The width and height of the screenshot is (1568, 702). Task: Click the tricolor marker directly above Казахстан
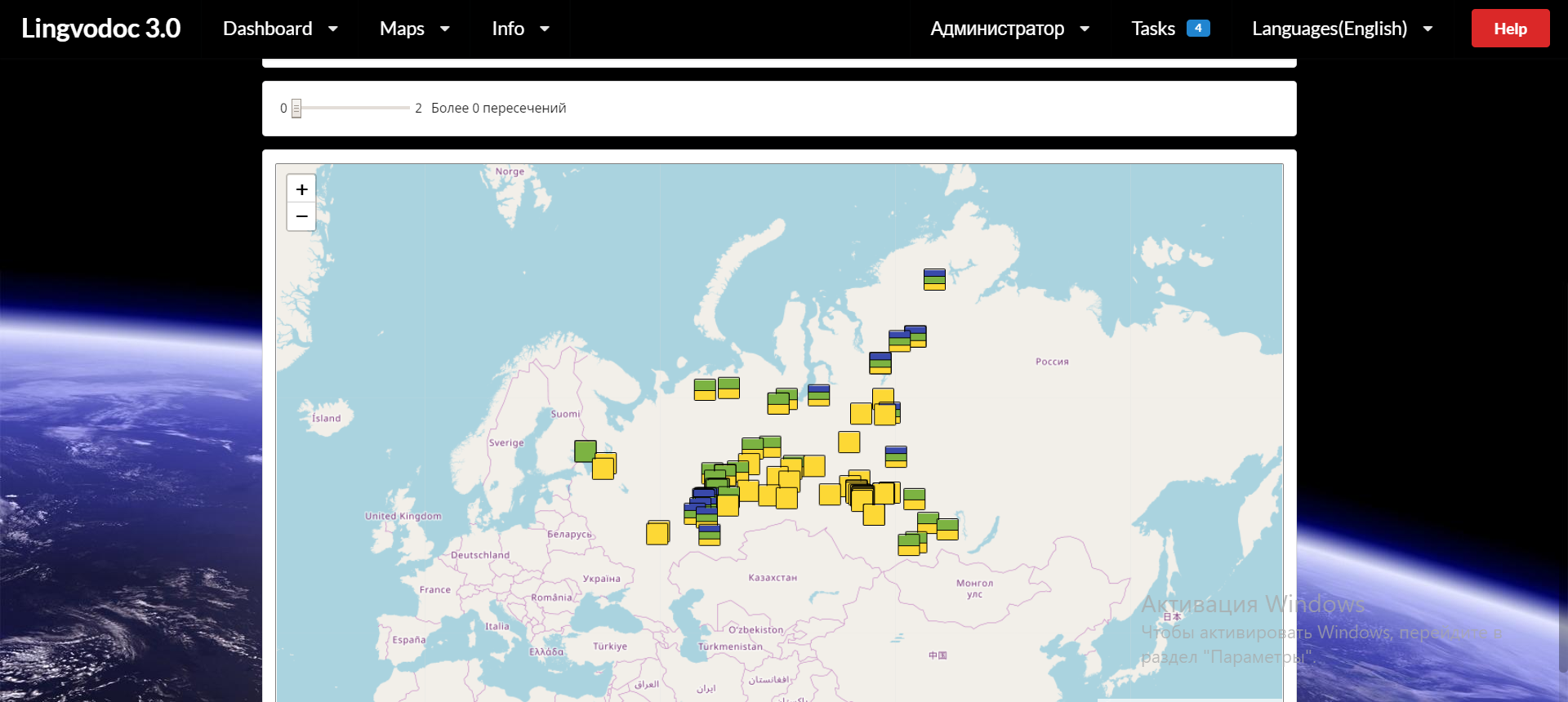[x=710, y=535]
